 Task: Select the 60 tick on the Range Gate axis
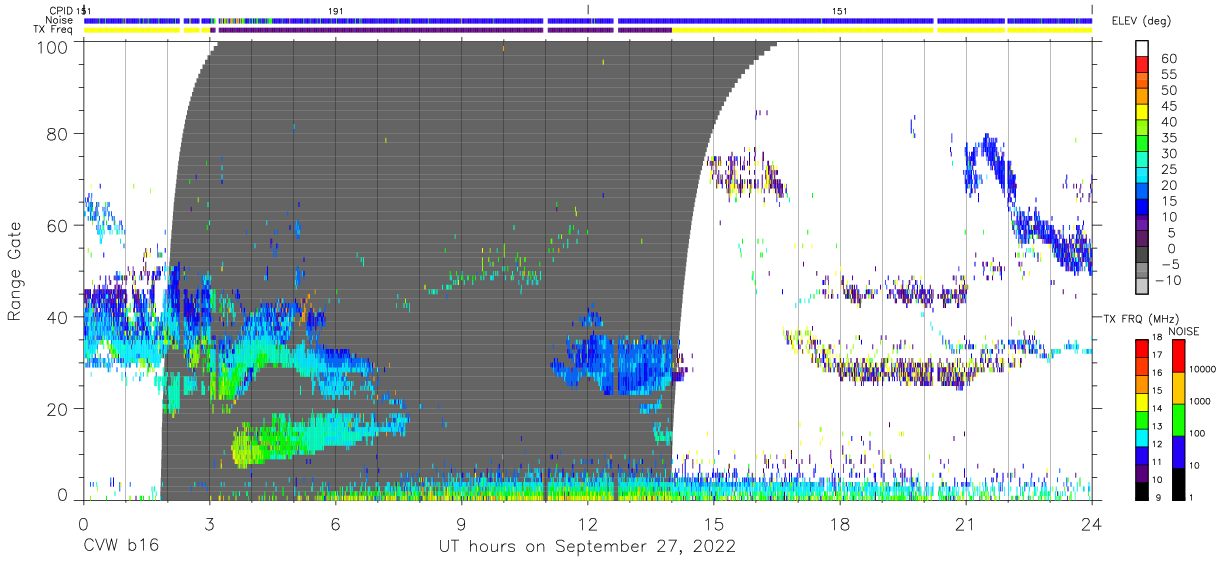[x=57, y=226]
